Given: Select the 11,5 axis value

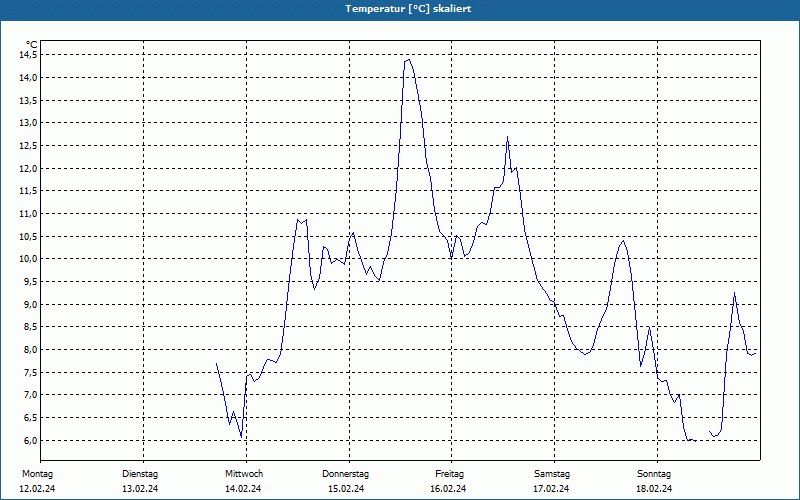Looking at the screenshot, I should pos(28,191).
